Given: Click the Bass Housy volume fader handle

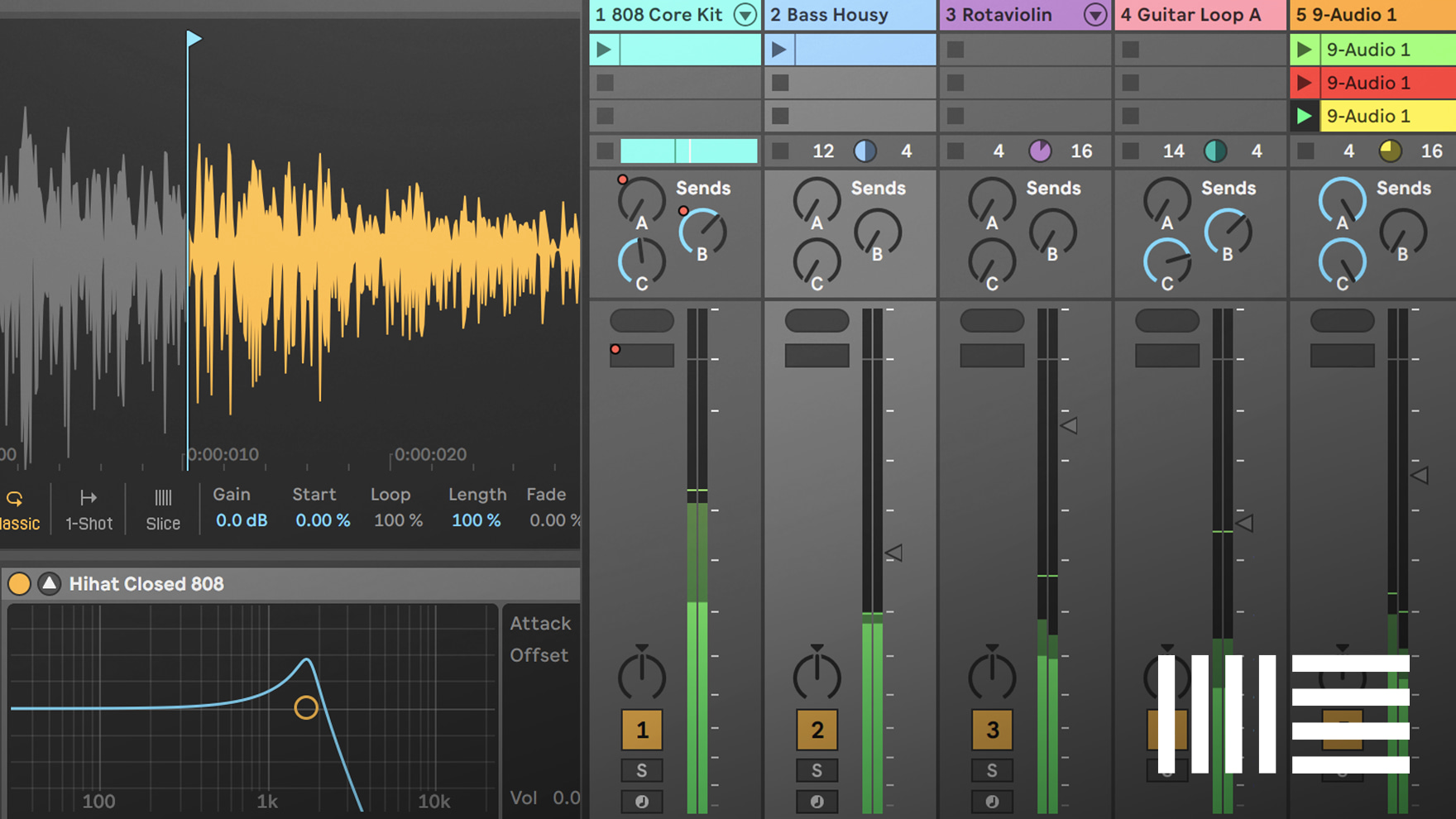Looking at the screenshot, I should coord(893,553).
